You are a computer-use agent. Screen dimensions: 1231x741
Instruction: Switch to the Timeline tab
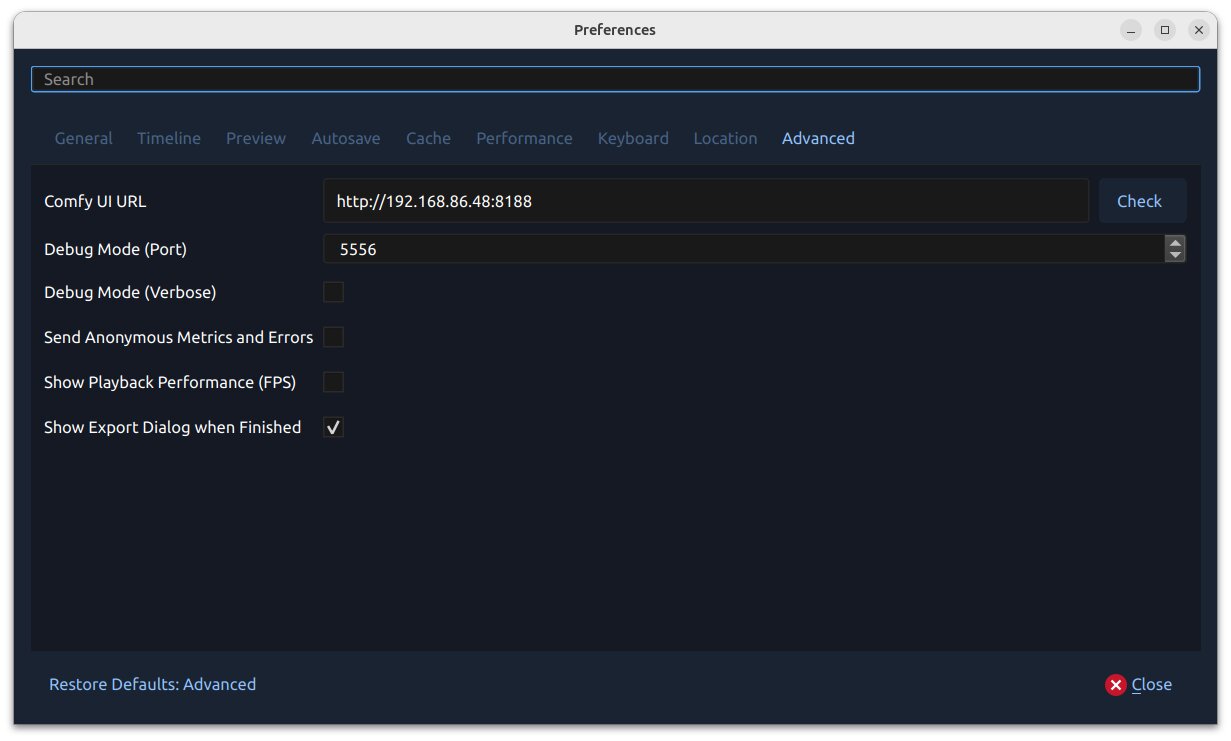click(168, 138)
